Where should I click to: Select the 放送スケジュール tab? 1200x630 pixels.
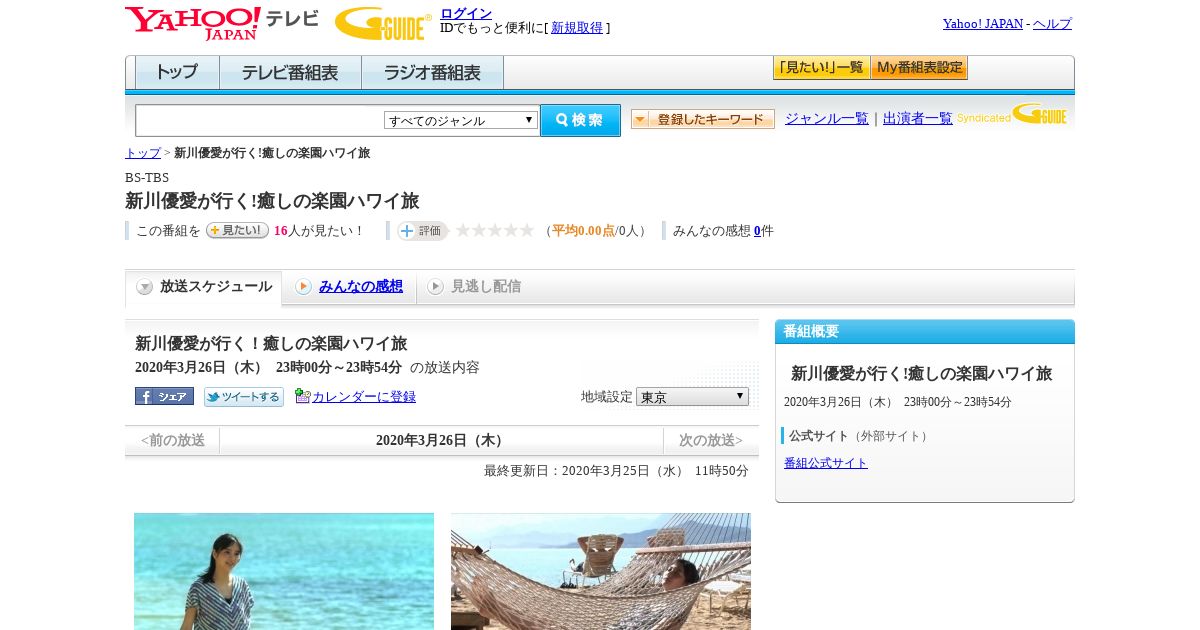(203, 288)
